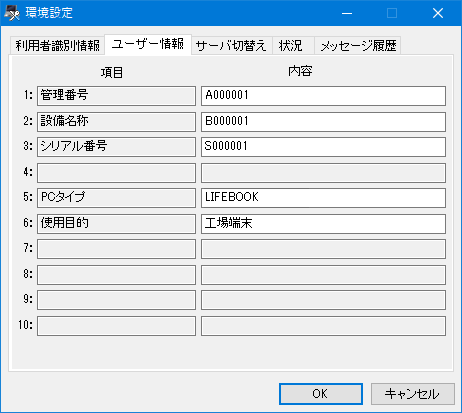Click the キャンセル button
This screenshot has width=462, height=413.
pyautogui.click(x=413, y=394)
